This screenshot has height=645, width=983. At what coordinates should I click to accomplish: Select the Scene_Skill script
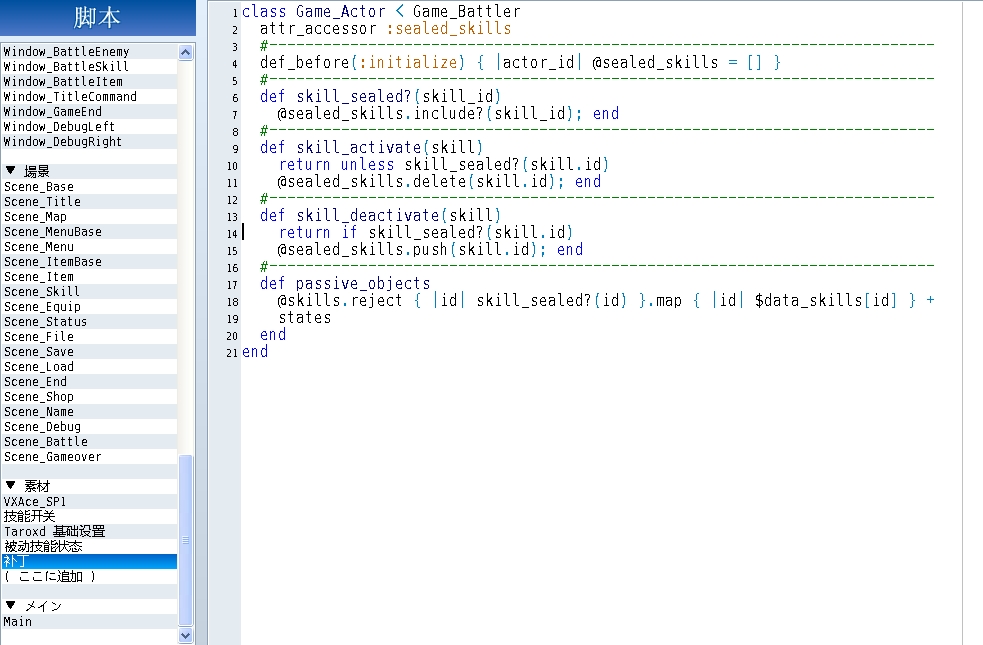click(90, 291)
